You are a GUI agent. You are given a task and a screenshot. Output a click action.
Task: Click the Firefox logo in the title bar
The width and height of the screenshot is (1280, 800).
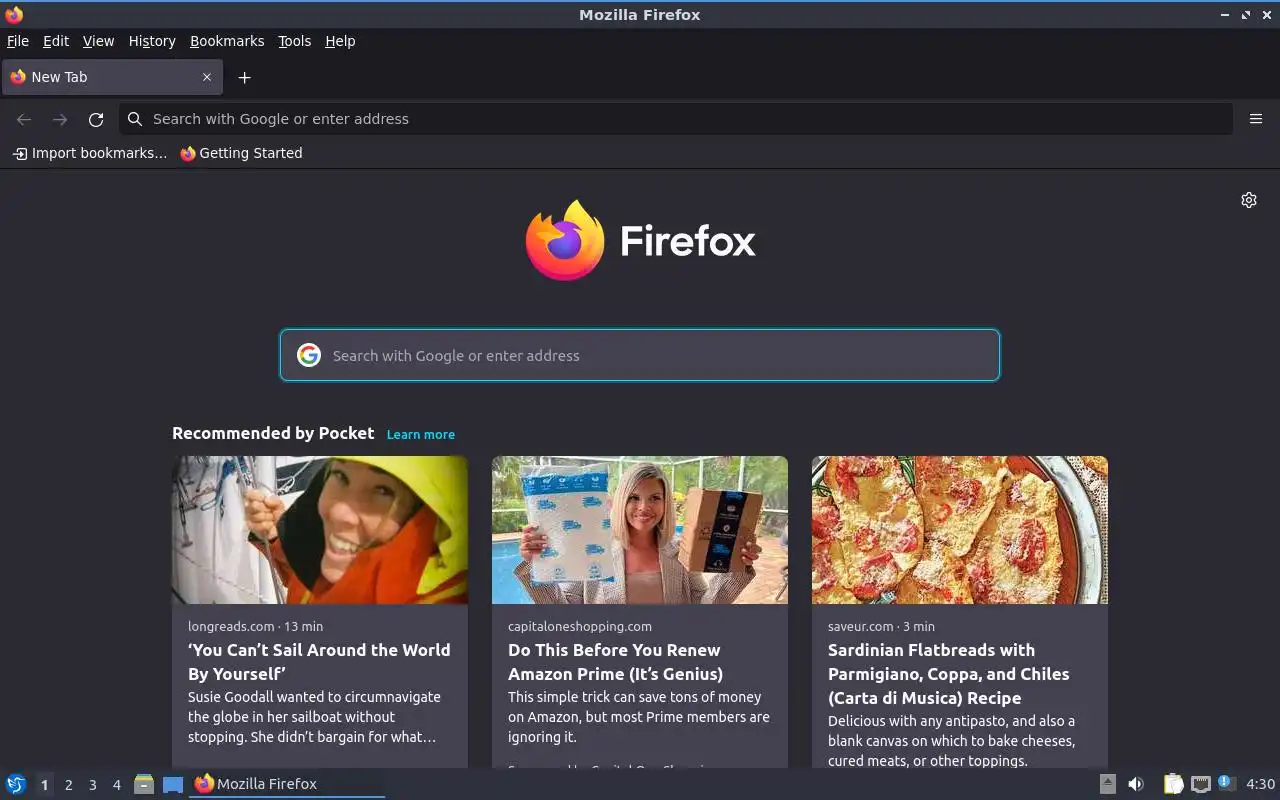click(14, 15)
